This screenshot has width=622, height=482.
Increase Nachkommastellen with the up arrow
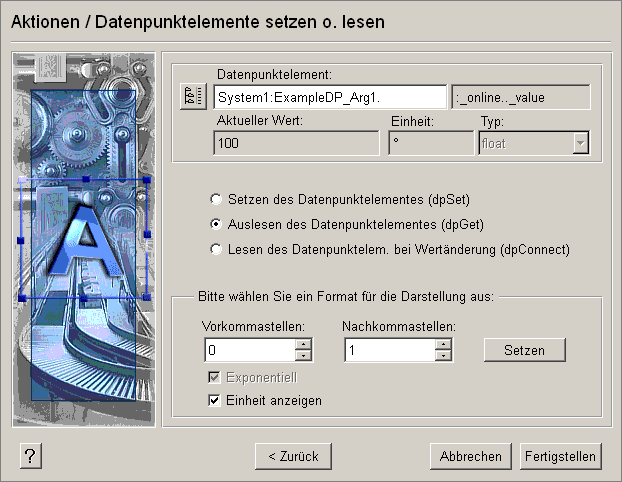tap(444, 344)
